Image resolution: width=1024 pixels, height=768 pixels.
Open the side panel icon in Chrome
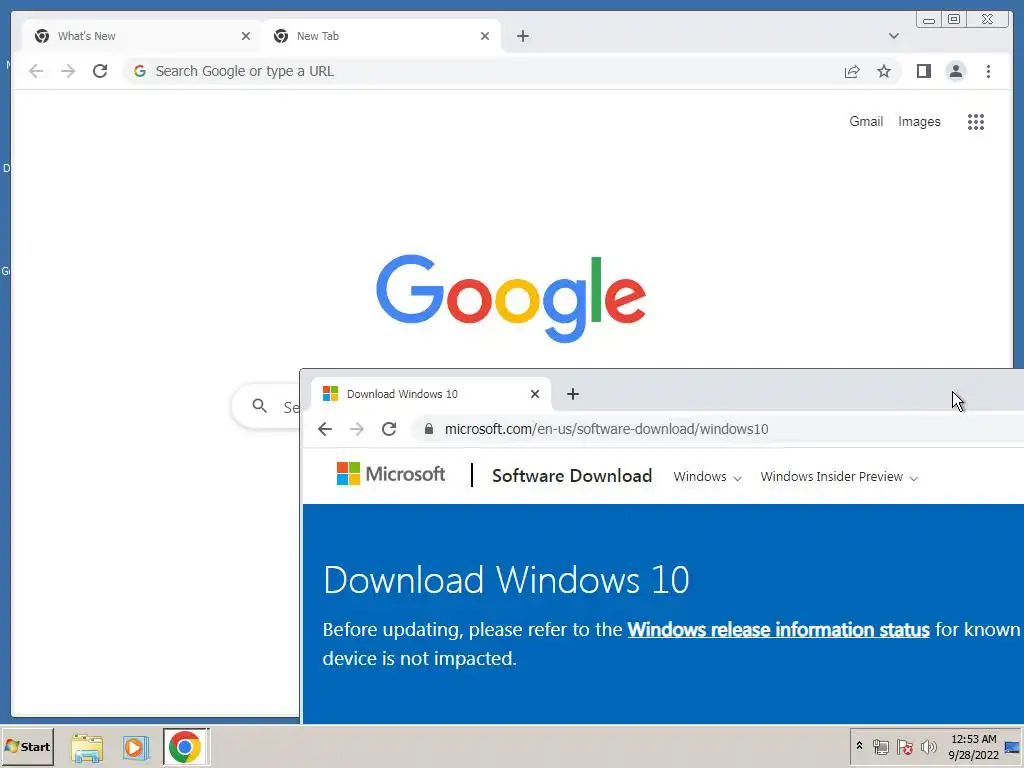click(x=923, y=71)
